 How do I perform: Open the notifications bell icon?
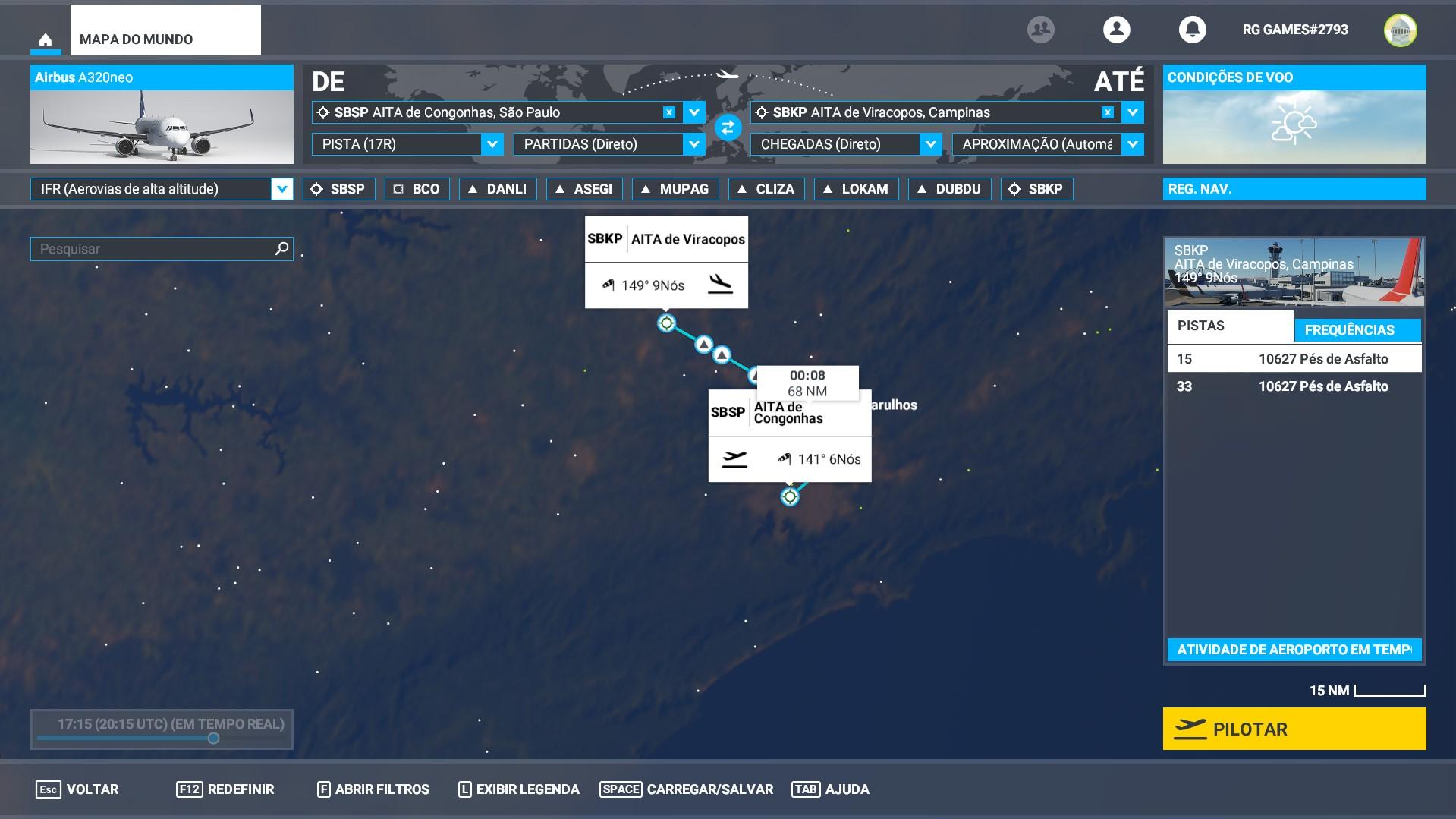[x=1192, y=30]
